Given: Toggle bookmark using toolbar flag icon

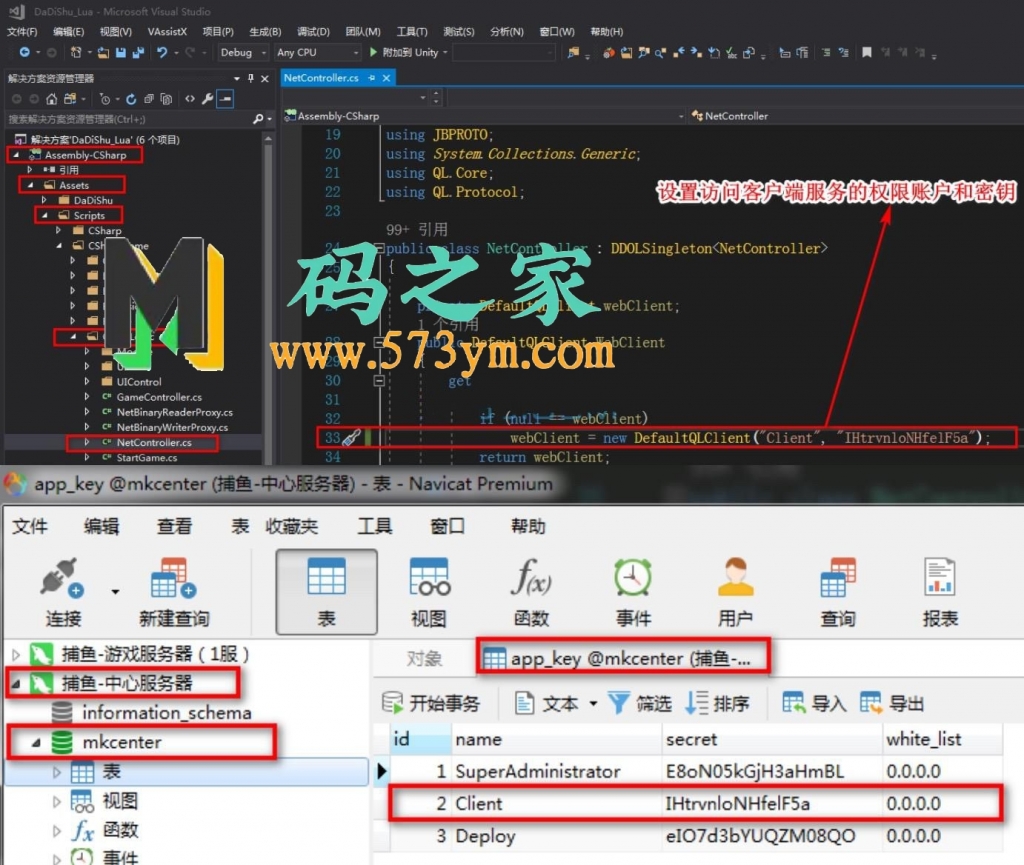Looking at the screenshot, I should click(x=867, y=52).
